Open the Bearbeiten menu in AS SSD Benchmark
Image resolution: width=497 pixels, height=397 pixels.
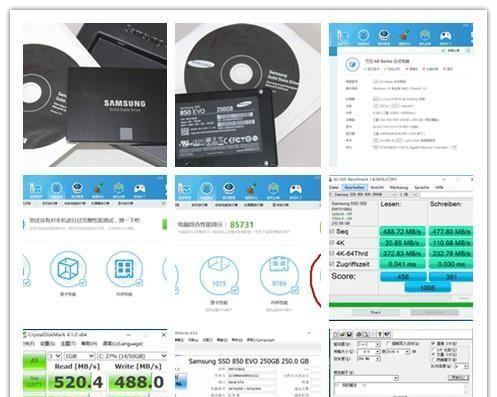tap(354, 187)
